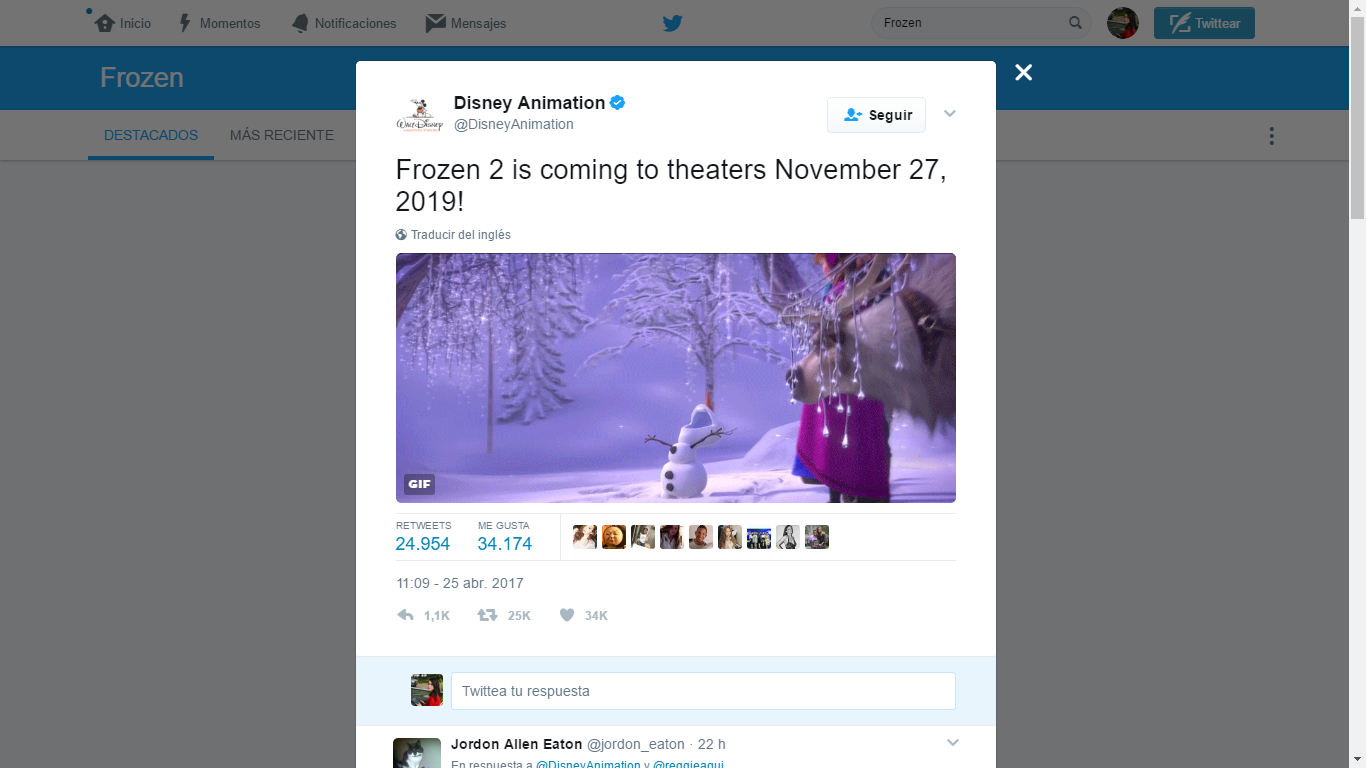1366x768 pixels.
Task: Click the Twittear compose button
Action: (x=1204, y=23)
